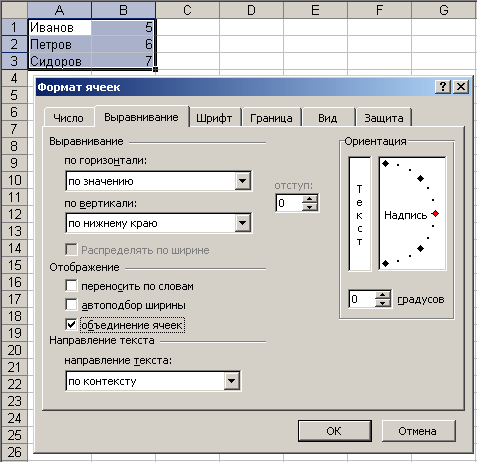This screenshot has width=477, height=462.
Task: Expand the 'по вертикали' dropdown
Action: tap(243, 223)
